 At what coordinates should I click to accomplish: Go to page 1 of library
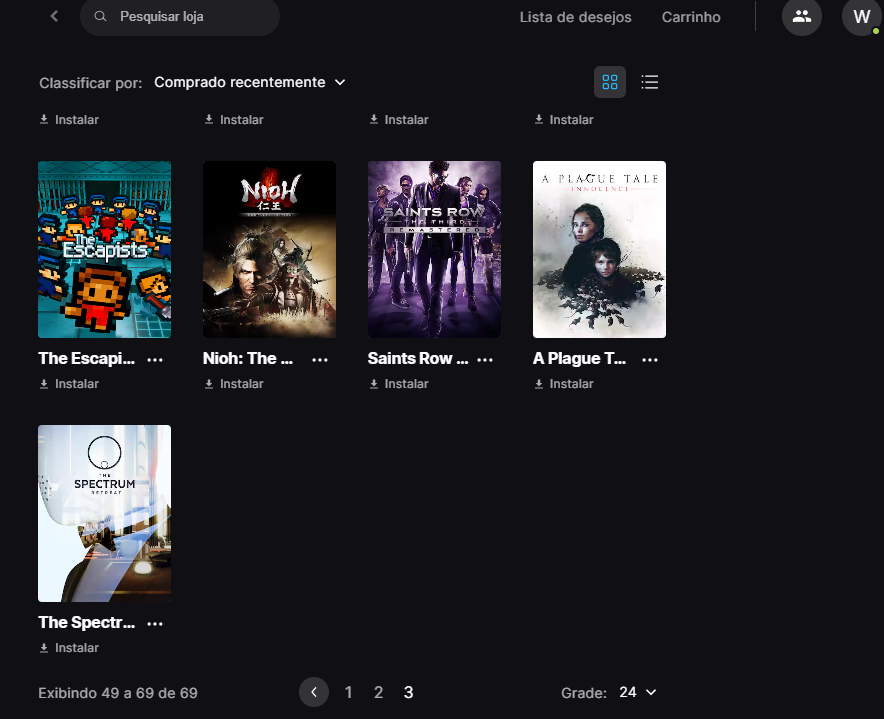348,692
